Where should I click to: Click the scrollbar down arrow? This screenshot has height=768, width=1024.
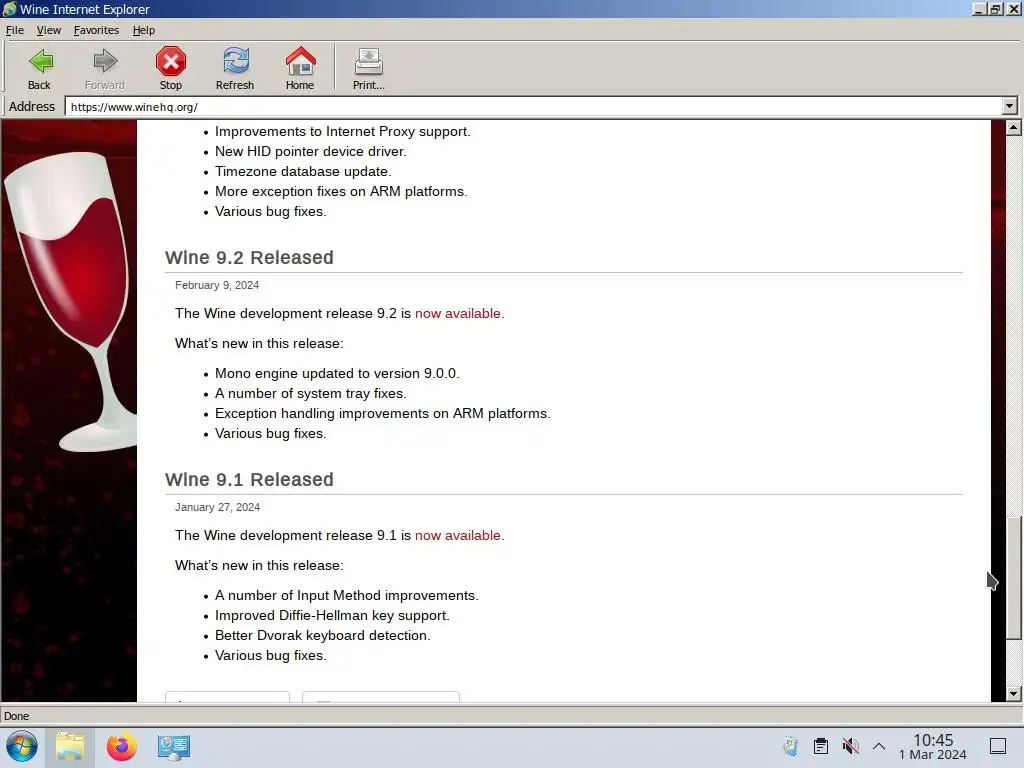click(1014, 694)
